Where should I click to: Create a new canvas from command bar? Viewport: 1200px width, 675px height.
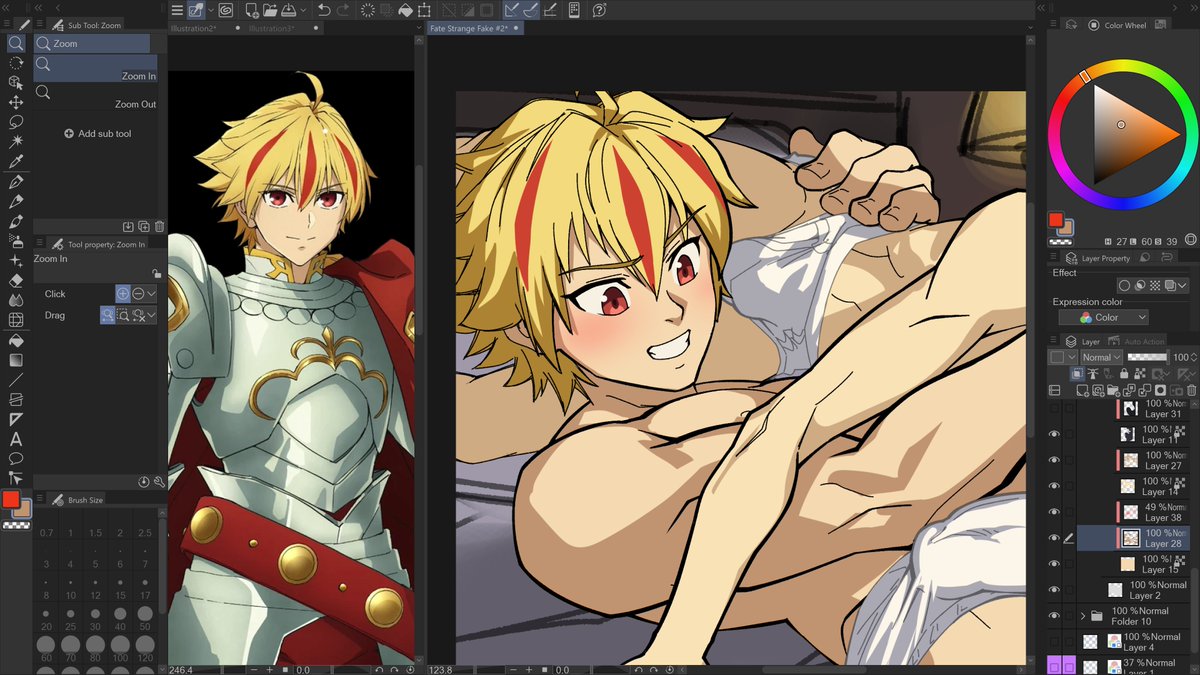click(x=252, y=10)
